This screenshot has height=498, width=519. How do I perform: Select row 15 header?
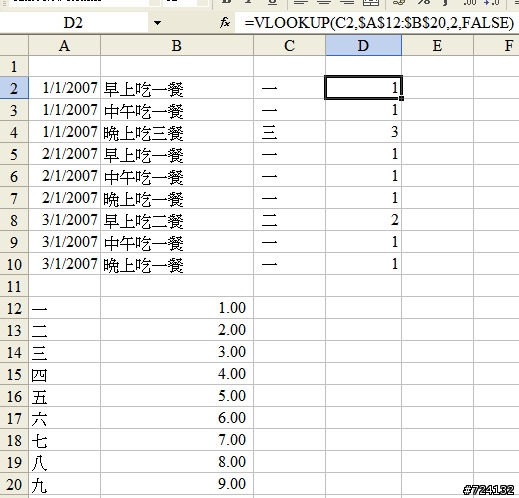(x=14, y=374)
